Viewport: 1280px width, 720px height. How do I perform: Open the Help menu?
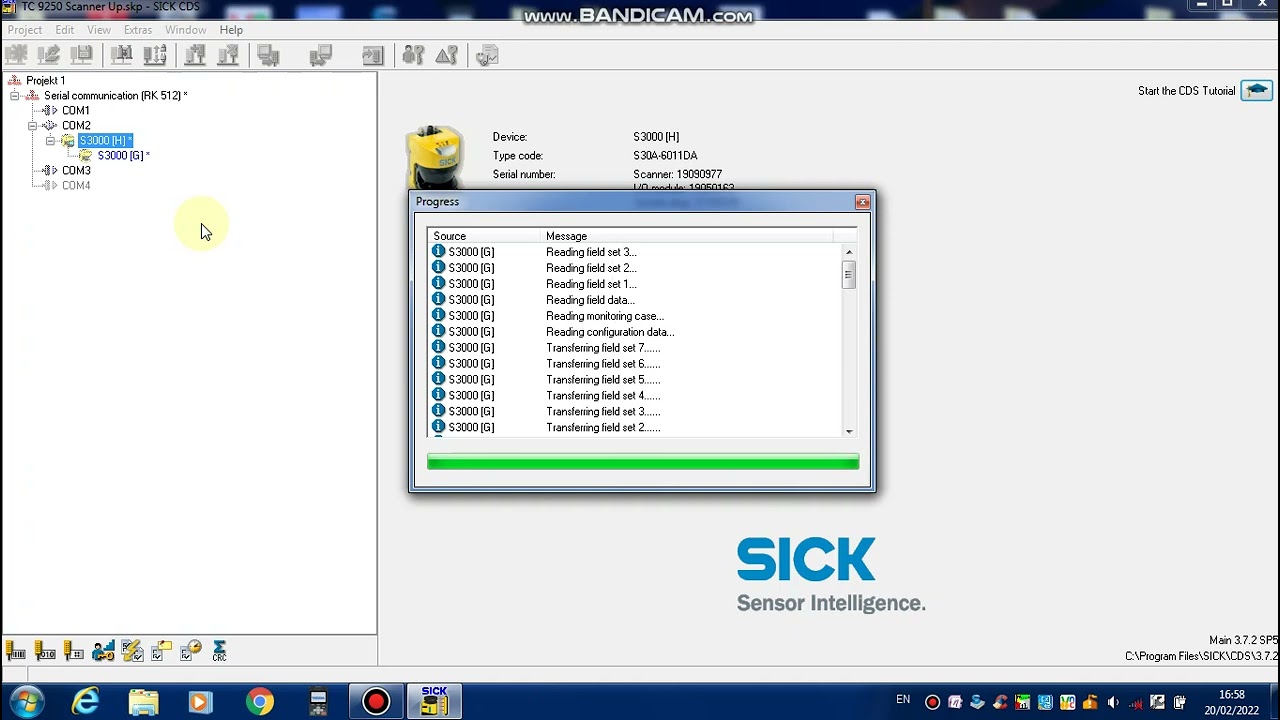point(231,30)
